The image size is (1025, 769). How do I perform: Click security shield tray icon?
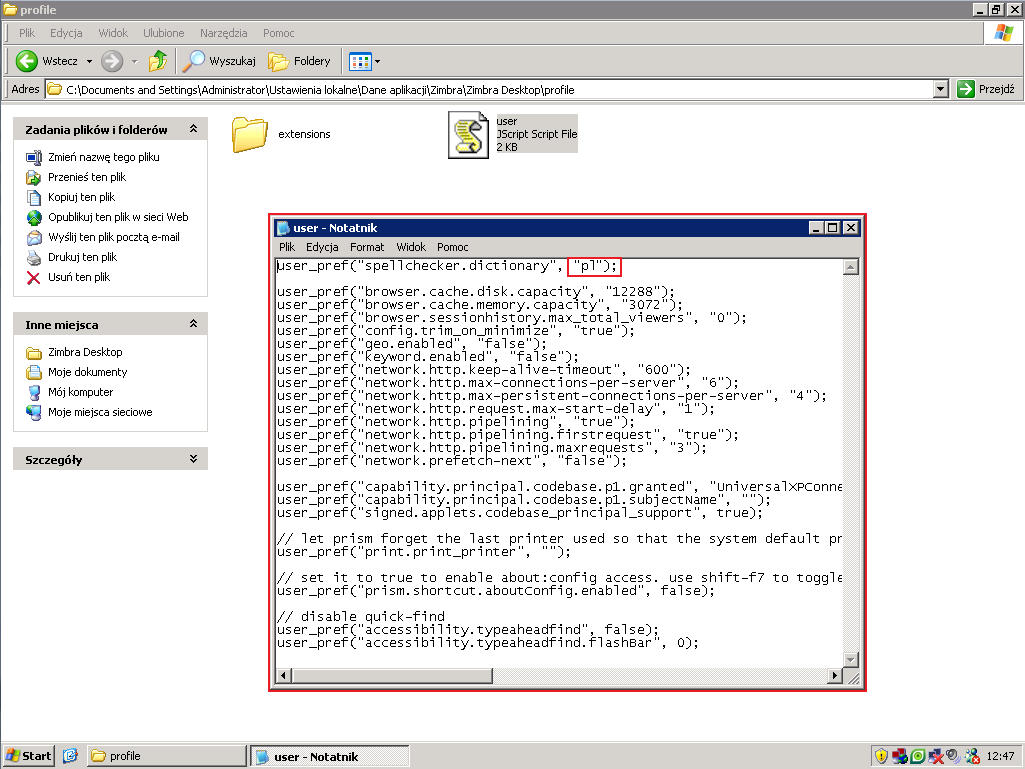point(881,757)
